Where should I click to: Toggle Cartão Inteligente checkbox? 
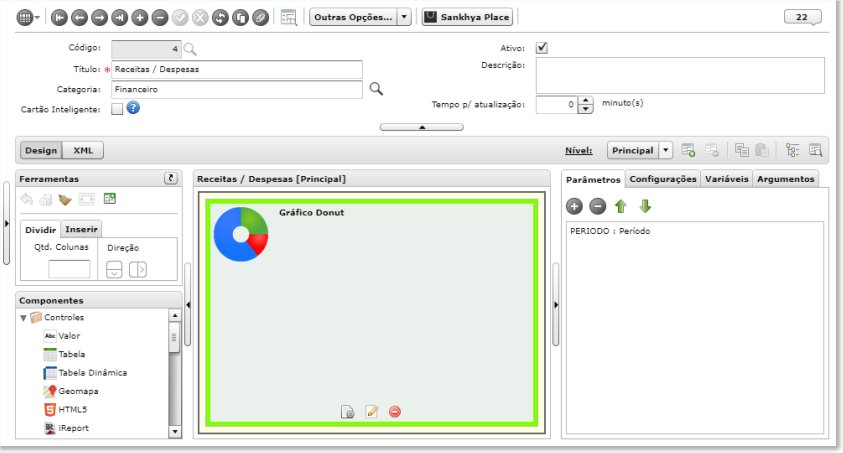(117, 109)
